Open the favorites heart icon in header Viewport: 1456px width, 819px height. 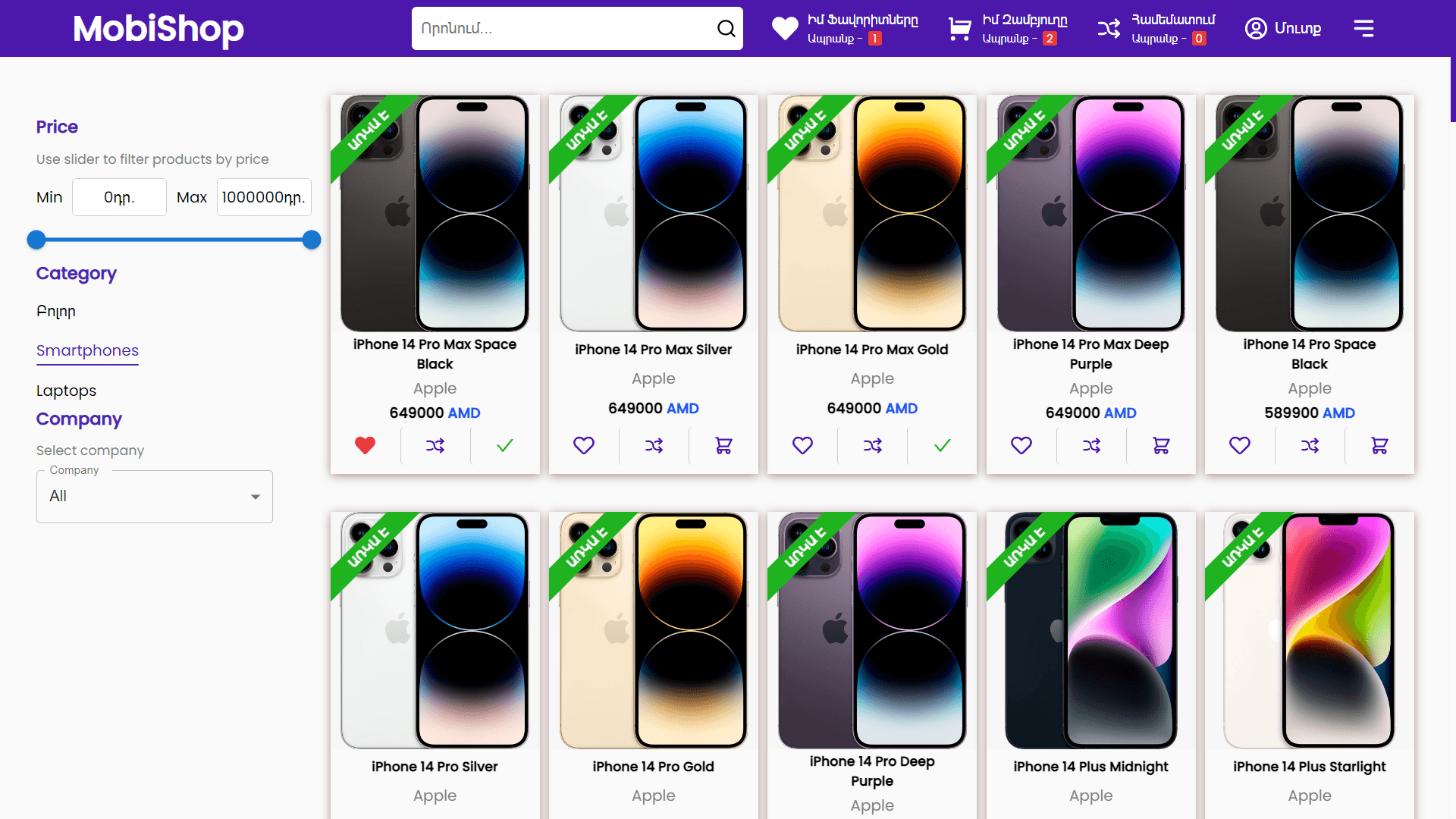785,29
